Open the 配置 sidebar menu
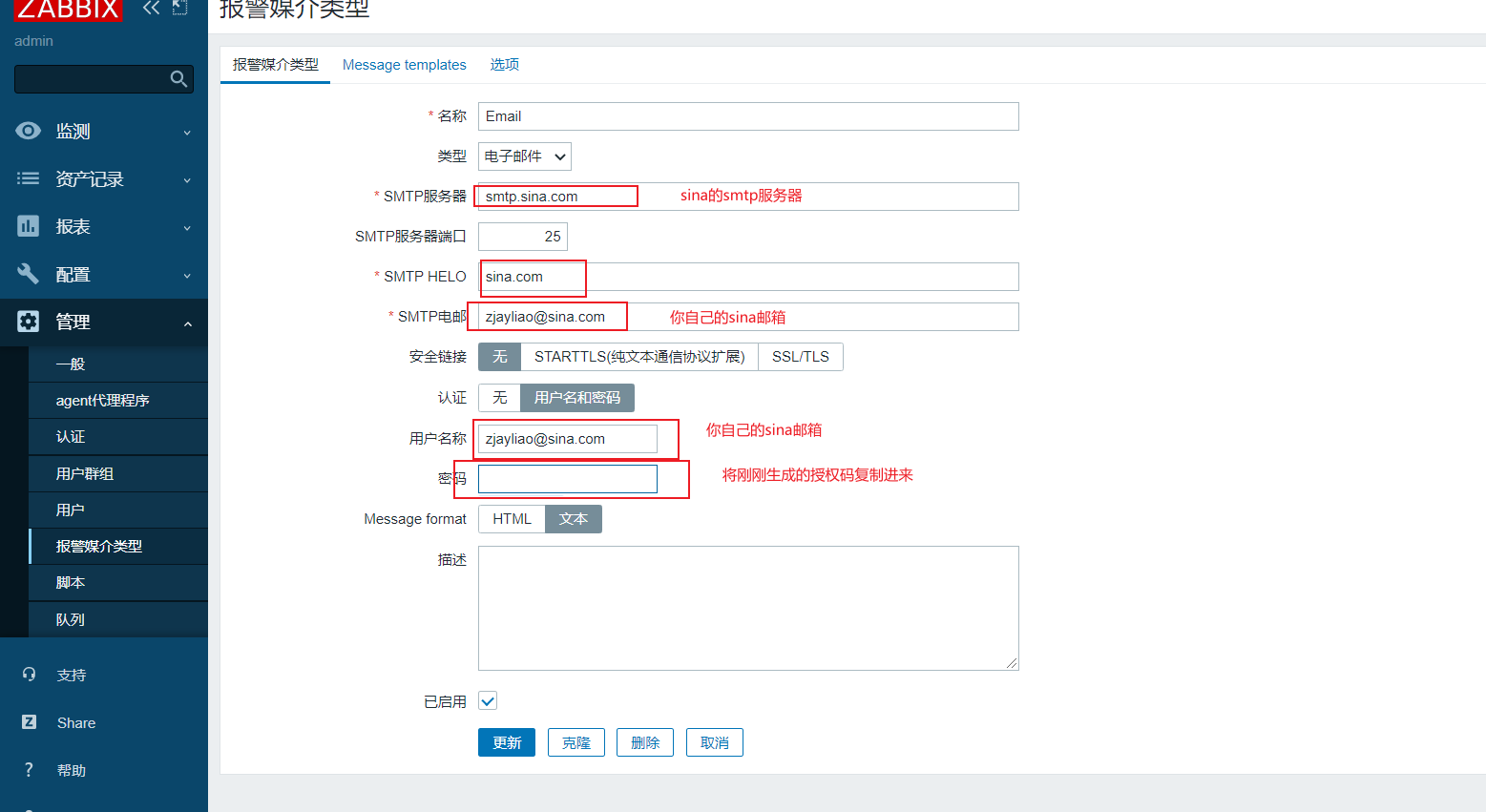Screen dimensions: 1486x812 (104, 274)
